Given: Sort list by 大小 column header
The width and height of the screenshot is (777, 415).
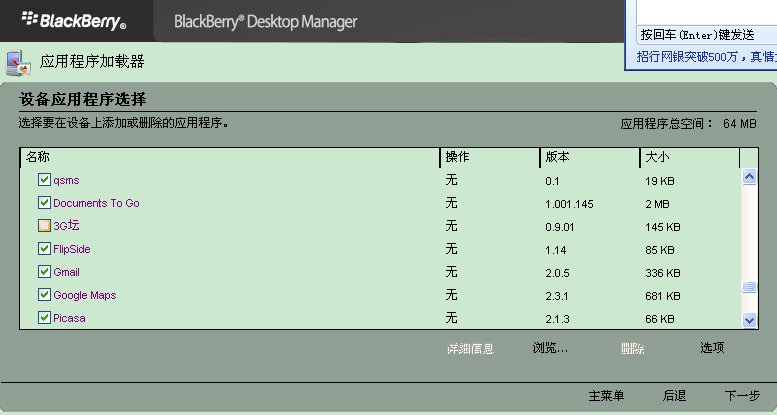Looking at the screenshot, I should (x=690, y=157).
